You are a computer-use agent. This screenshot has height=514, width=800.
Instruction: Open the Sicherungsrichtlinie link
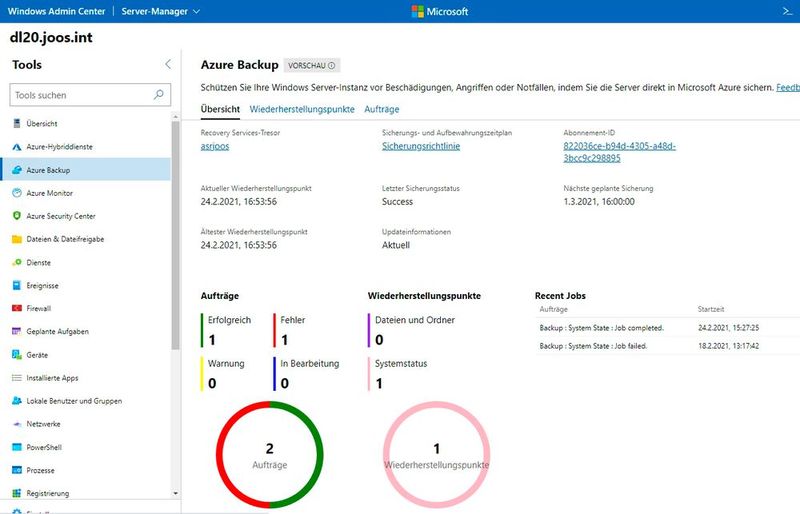[x=421, y=146]
